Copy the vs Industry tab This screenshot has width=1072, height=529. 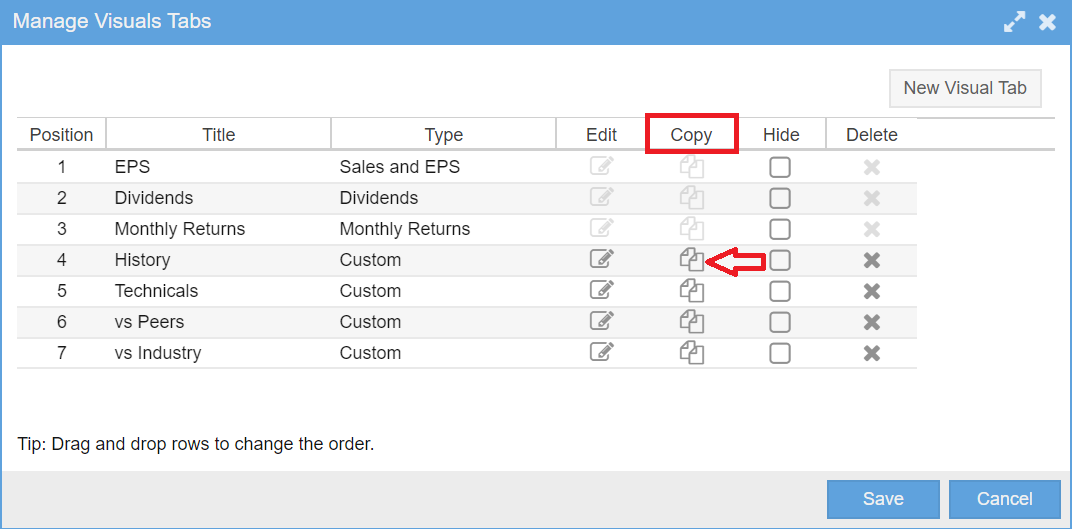click(692, 353)
